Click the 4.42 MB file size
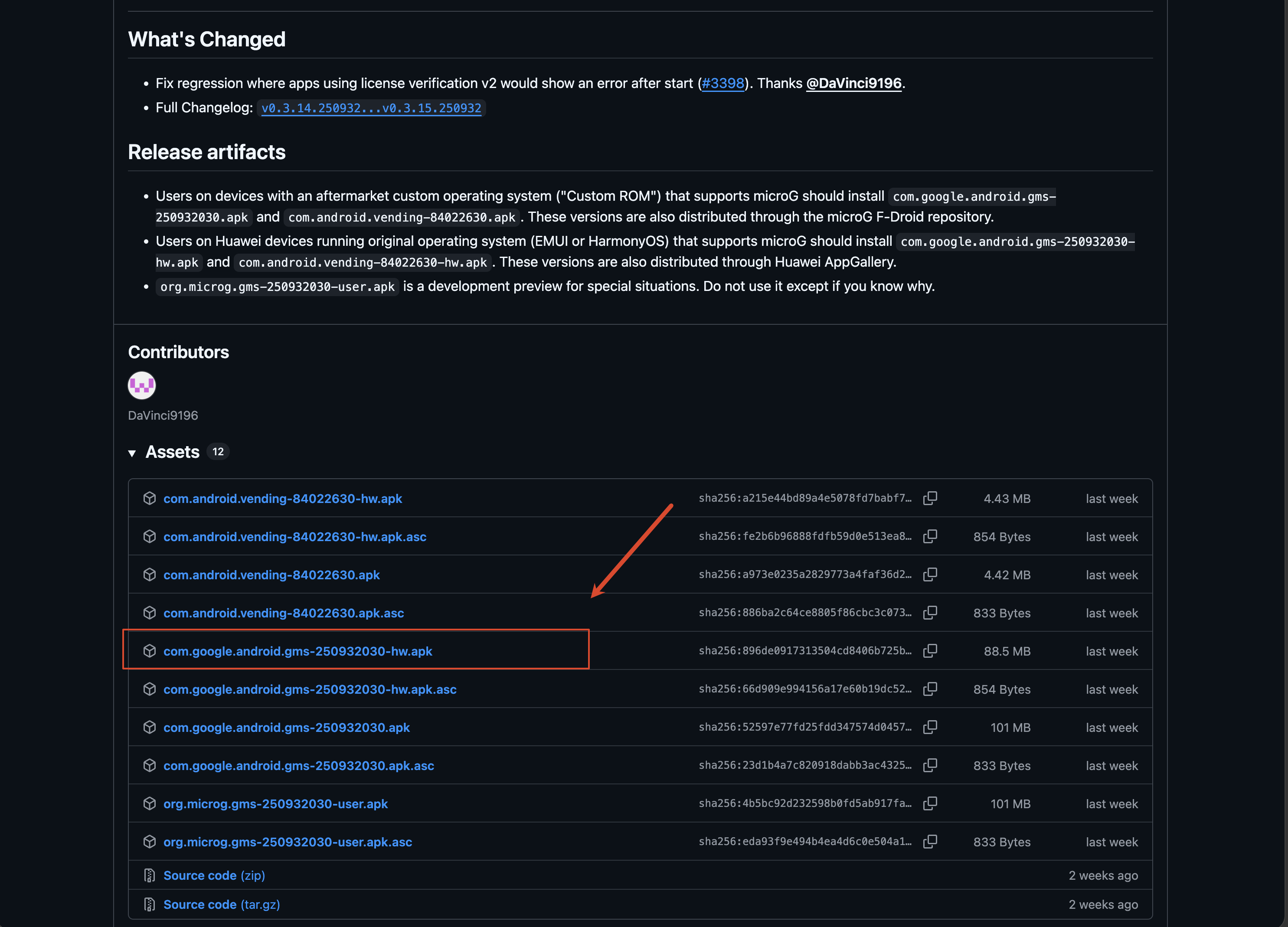Screen dimensions: 1288x927 (1007, 574)
